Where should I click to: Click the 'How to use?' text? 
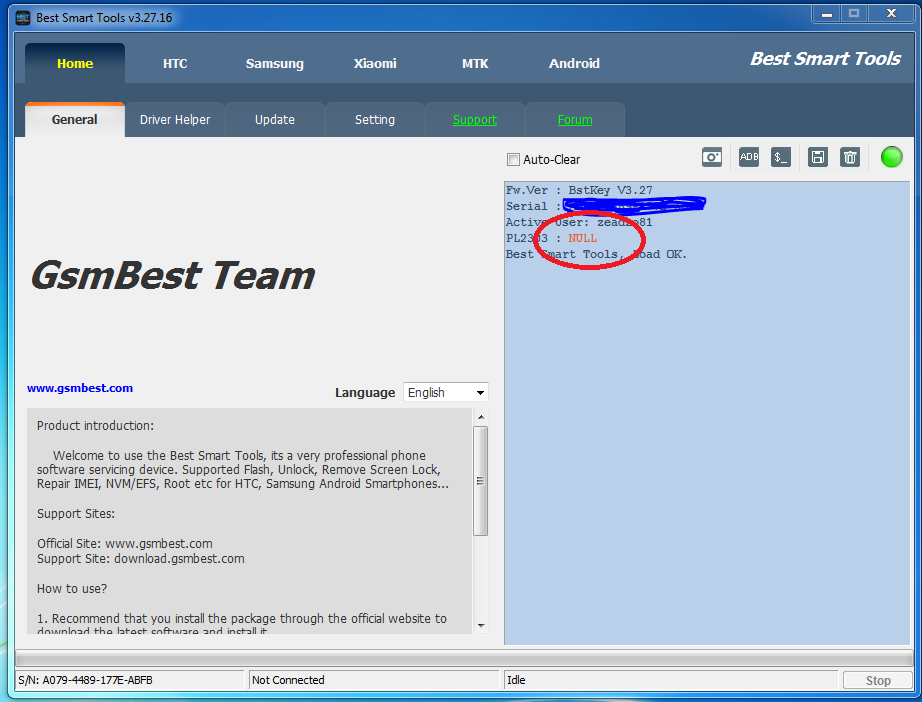pyautogui.click(x=72, y=589)
